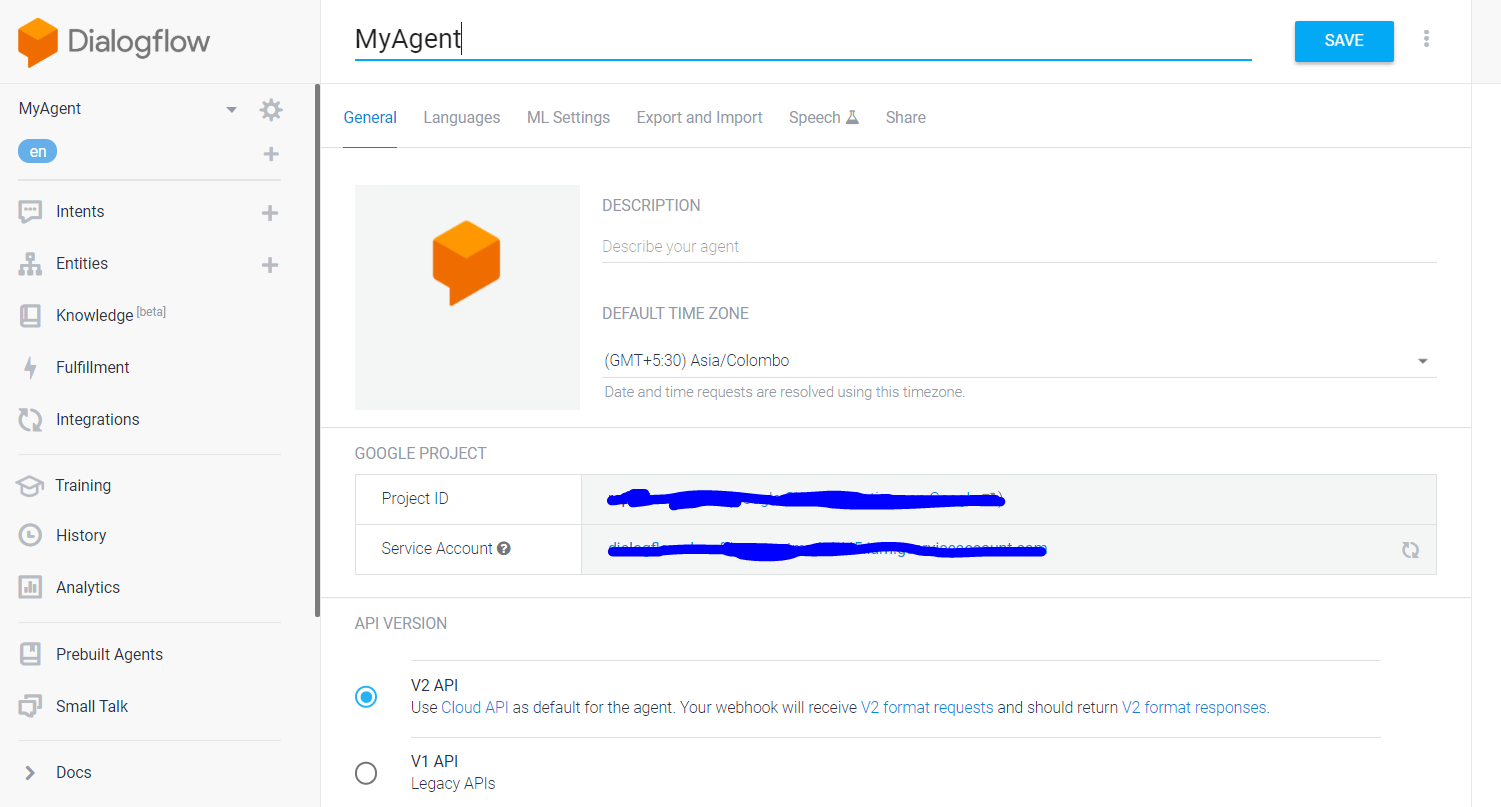Open the ML Settings tab

tap(568, 118)
